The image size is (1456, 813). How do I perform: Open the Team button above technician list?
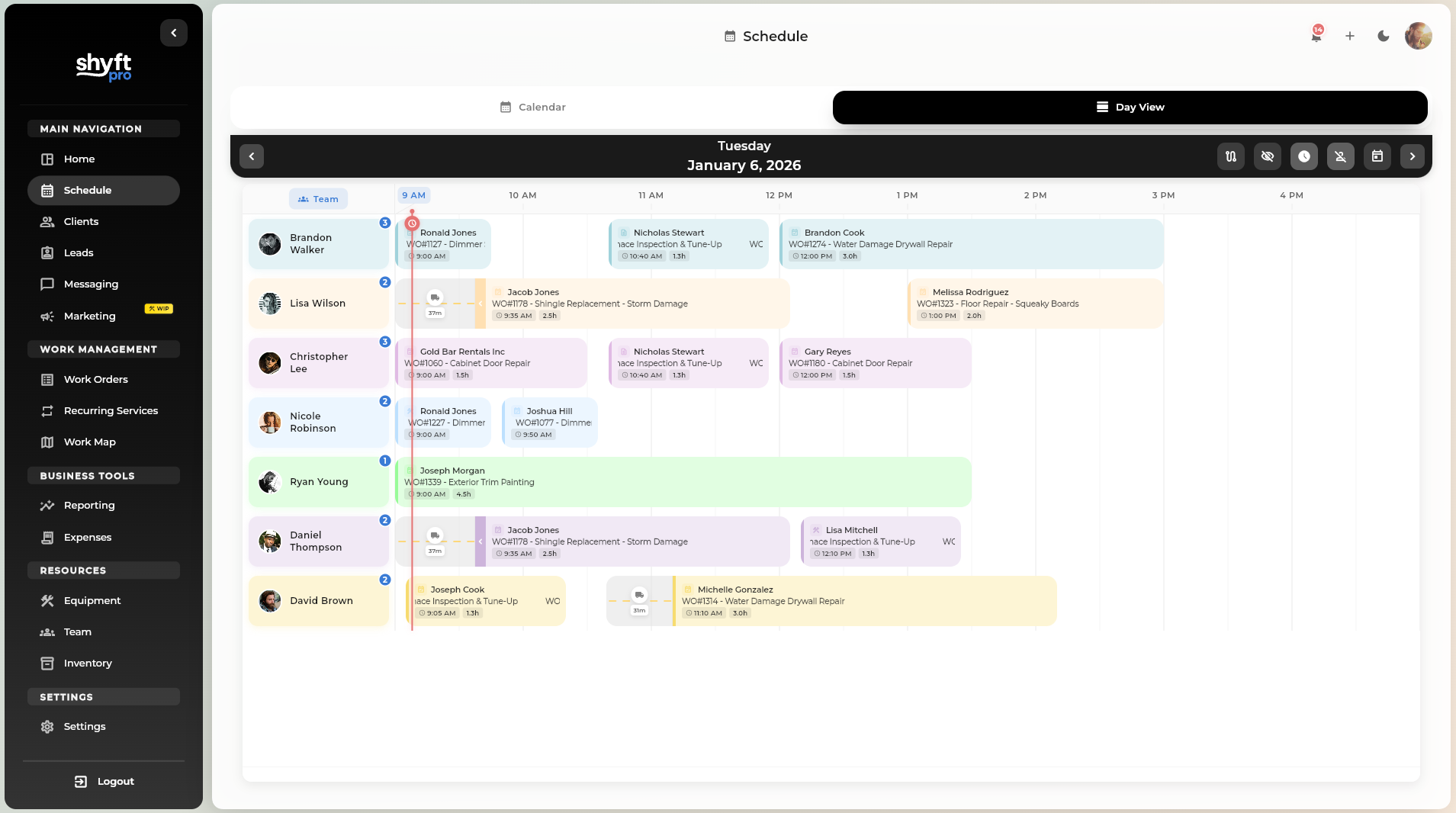click(x=318, y=198)
